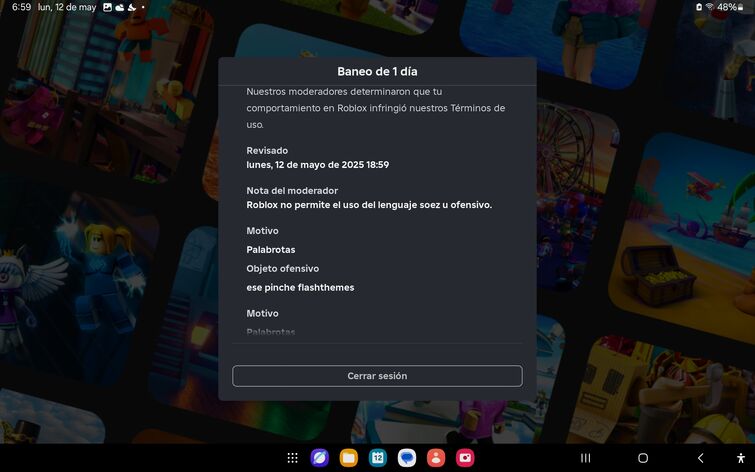Tap the paragraph 'Nuestros moderadores determinaron'
Viewport: 755px width, 472px height.
click(x=376, y=108)
